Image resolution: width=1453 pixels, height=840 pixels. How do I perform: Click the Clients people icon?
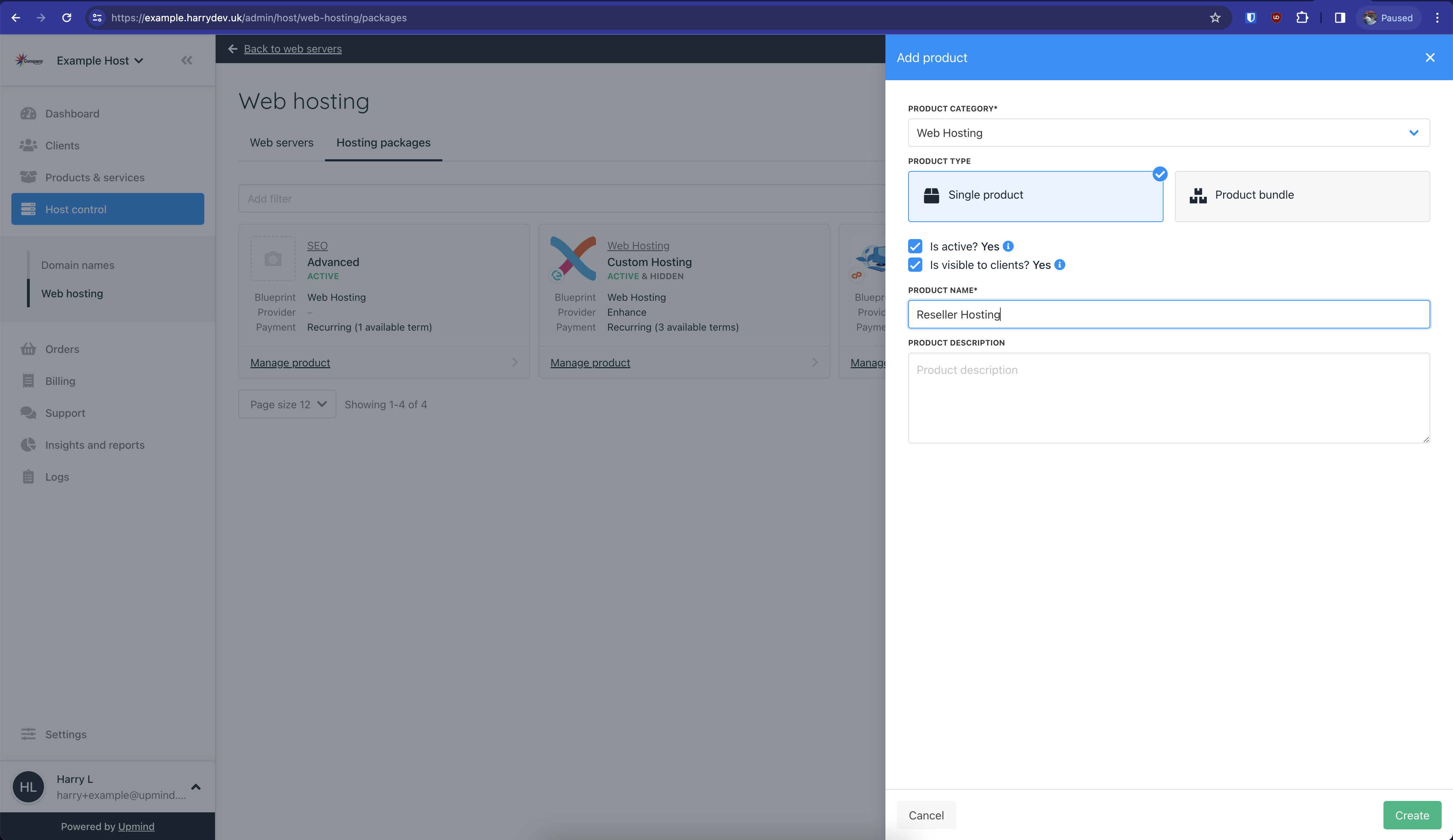pyautogui.click(x=28, y=145)
